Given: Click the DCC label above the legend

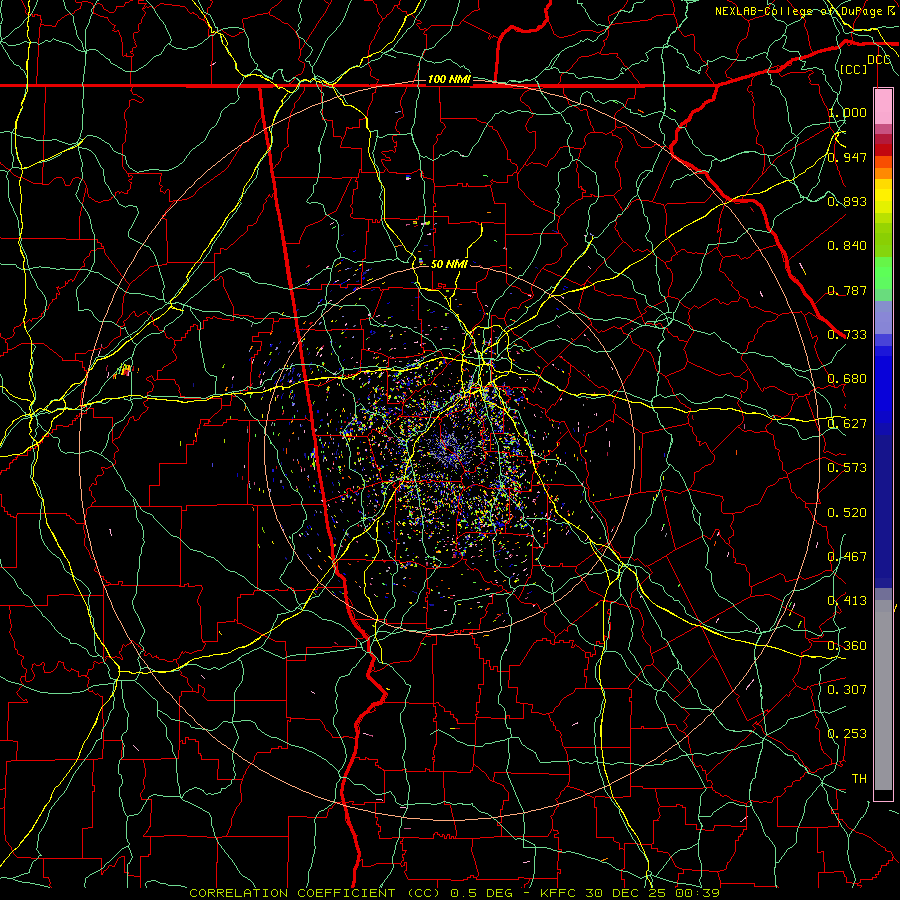Looking at the screenshot, I should point(879,59).
